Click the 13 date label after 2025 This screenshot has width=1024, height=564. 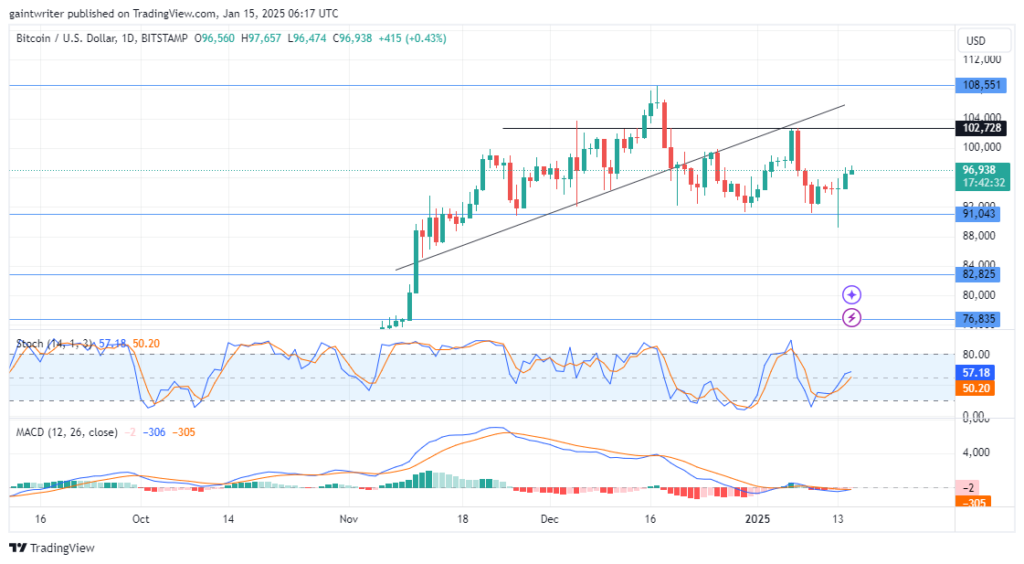pyautogui.click(x=837, y=519)
